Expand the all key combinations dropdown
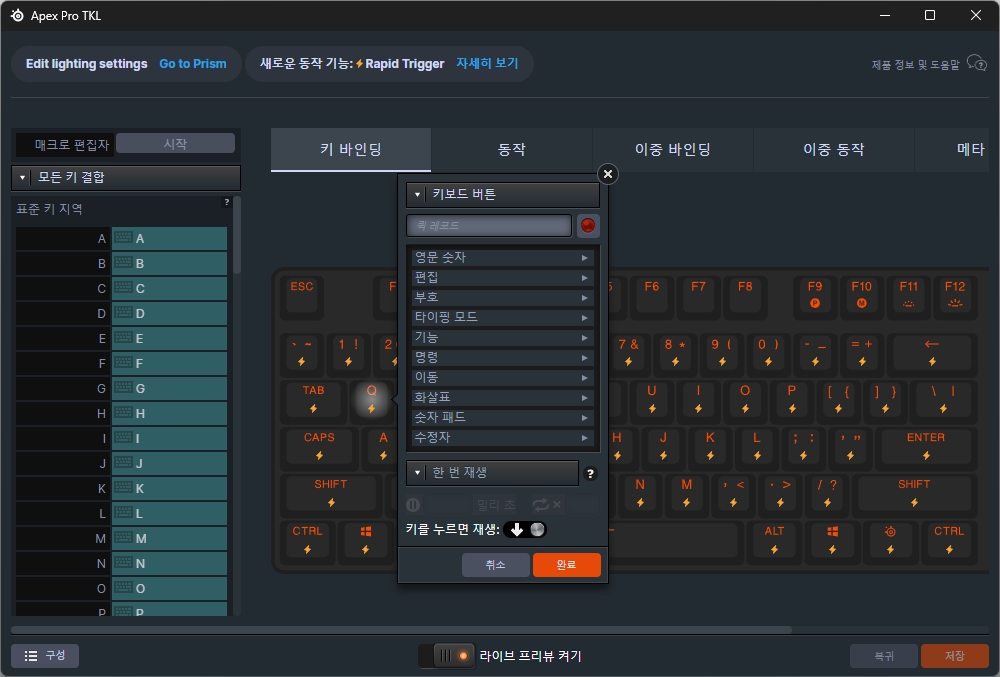 pyautogui.click(x=126, y=177)
